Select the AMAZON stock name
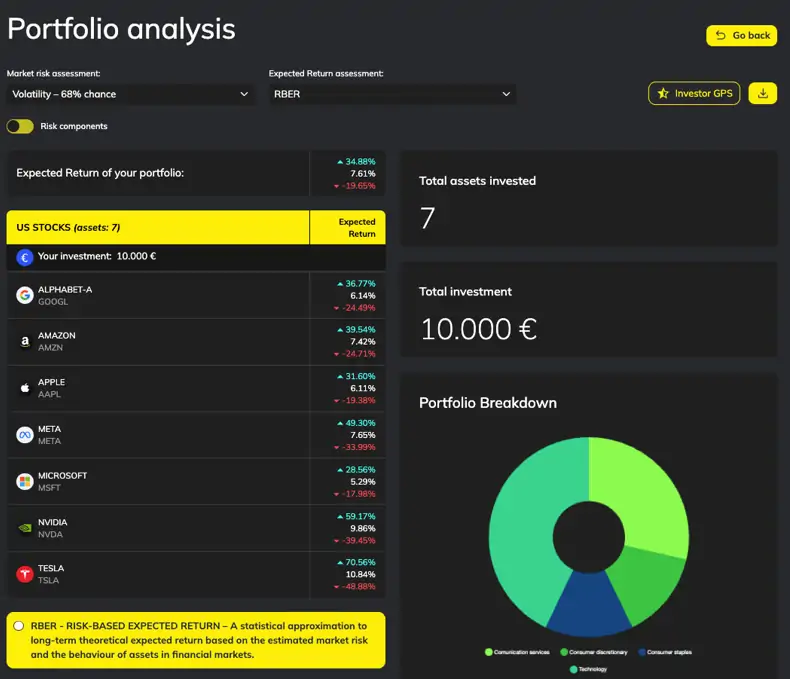Viewport: 790px width, 679px height. point(57,335)
